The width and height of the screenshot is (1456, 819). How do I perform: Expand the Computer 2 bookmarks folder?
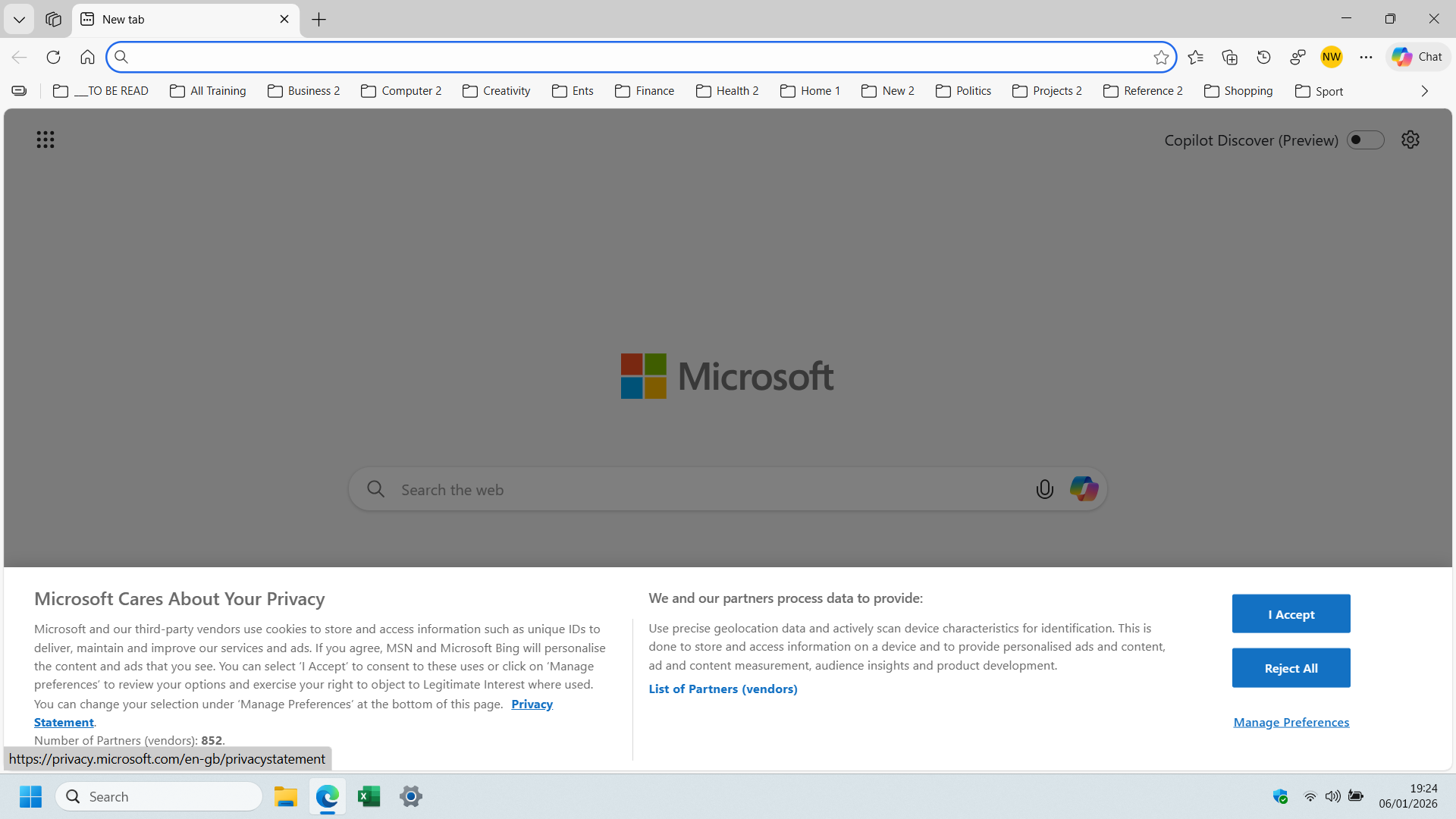coord(401,91)
